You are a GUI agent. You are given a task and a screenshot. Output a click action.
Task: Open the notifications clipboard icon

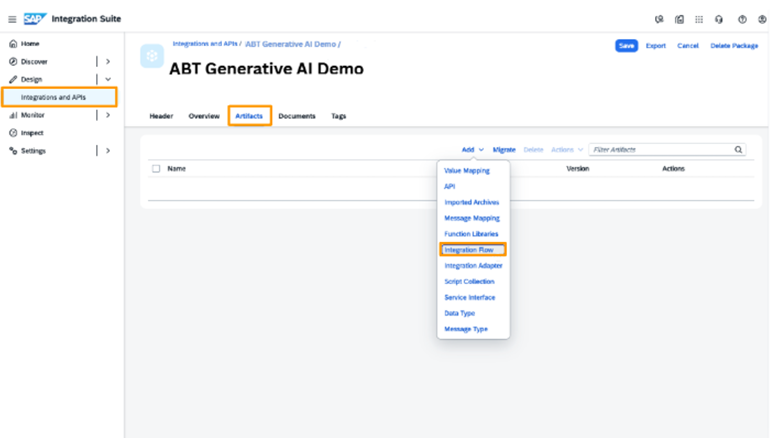[679, 19]
